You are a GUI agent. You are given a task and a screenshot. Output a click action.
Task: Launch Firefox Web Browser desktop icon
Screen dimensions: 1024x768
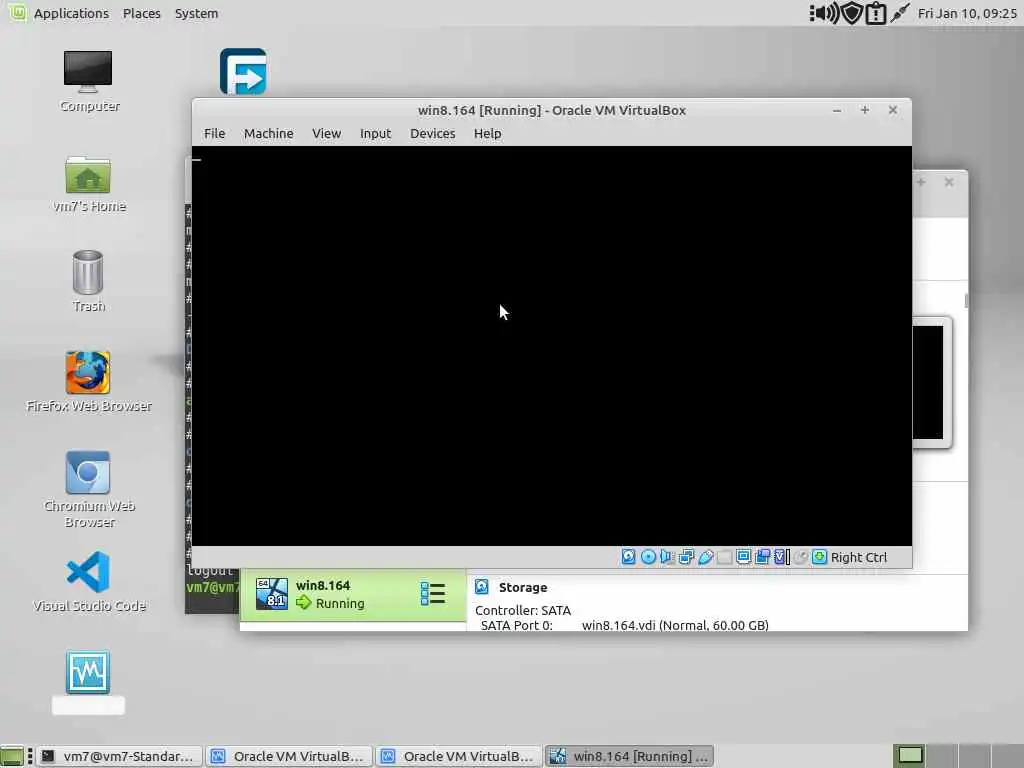tap(88, 381)
